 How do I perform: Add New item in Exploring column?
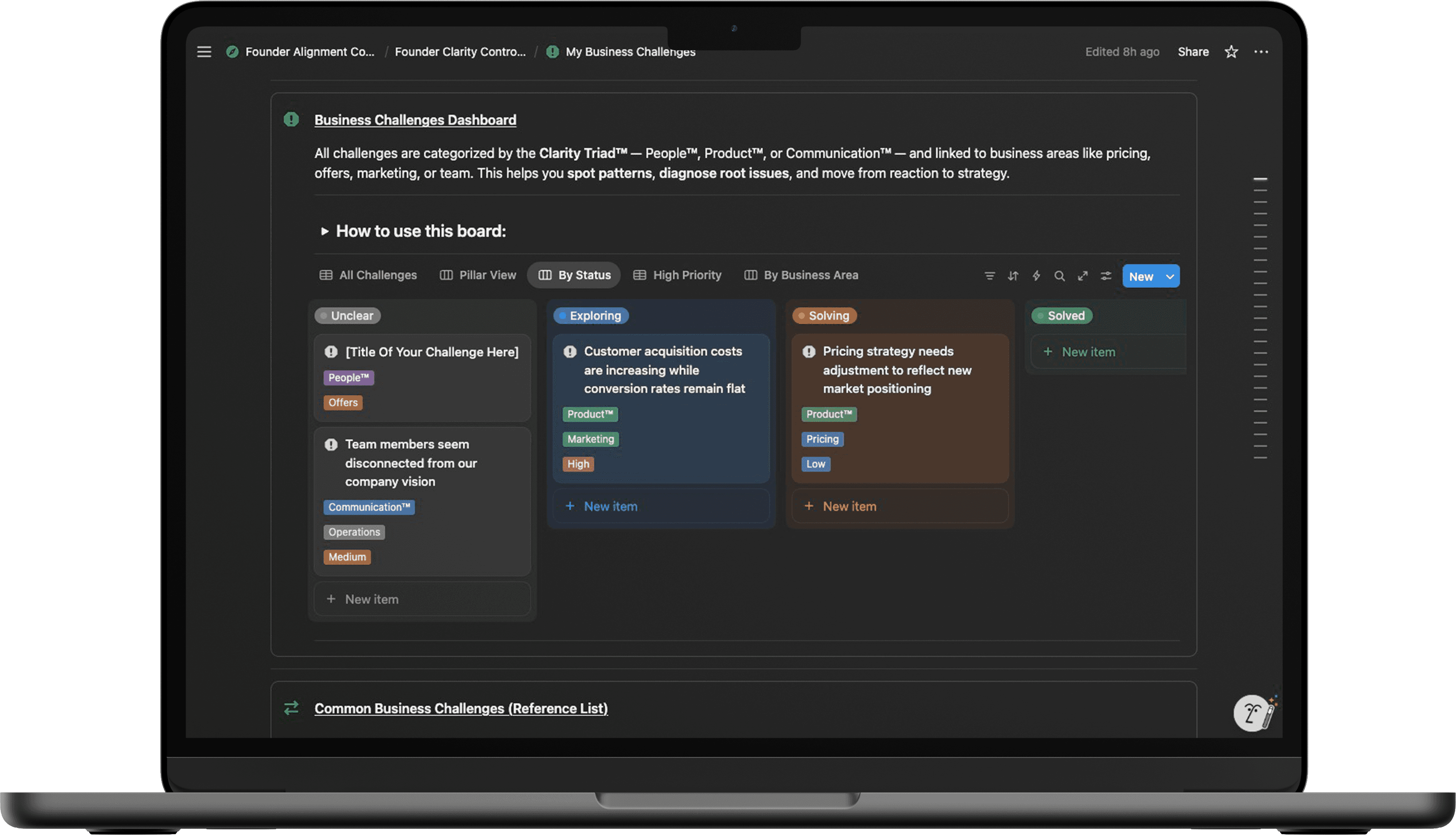pyautogui.click(x=610, y=507)
